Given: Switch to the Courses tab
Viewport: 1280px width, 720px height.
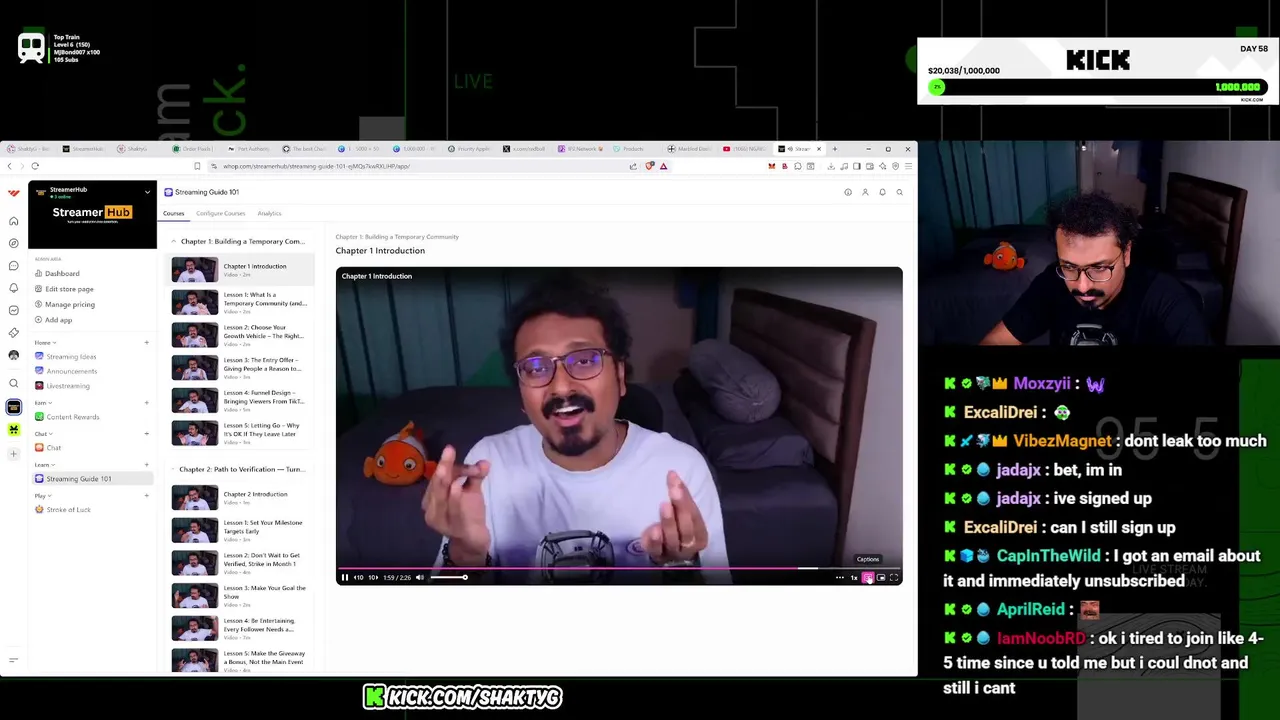Looking at the screenshot, I should pos(174,213).
